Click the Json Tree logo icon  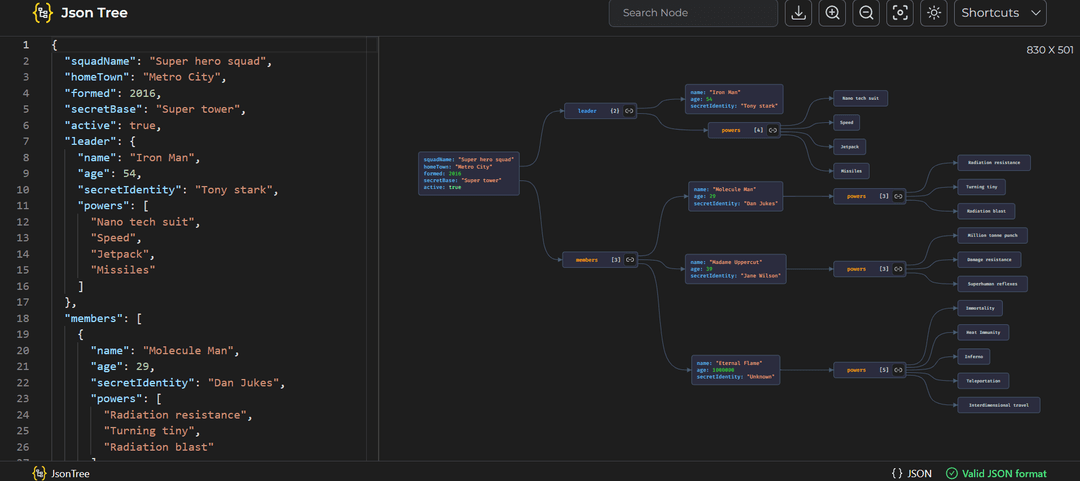pyautogui.click(x=43, y=12)
